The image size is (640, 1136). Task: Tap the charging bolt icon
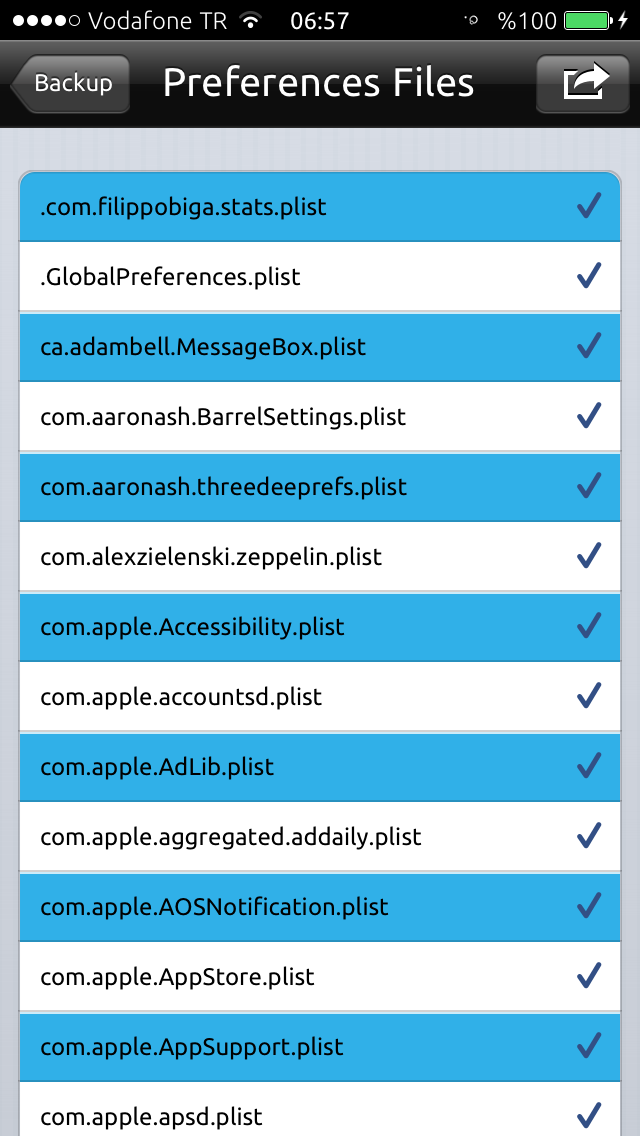(623, 21)
